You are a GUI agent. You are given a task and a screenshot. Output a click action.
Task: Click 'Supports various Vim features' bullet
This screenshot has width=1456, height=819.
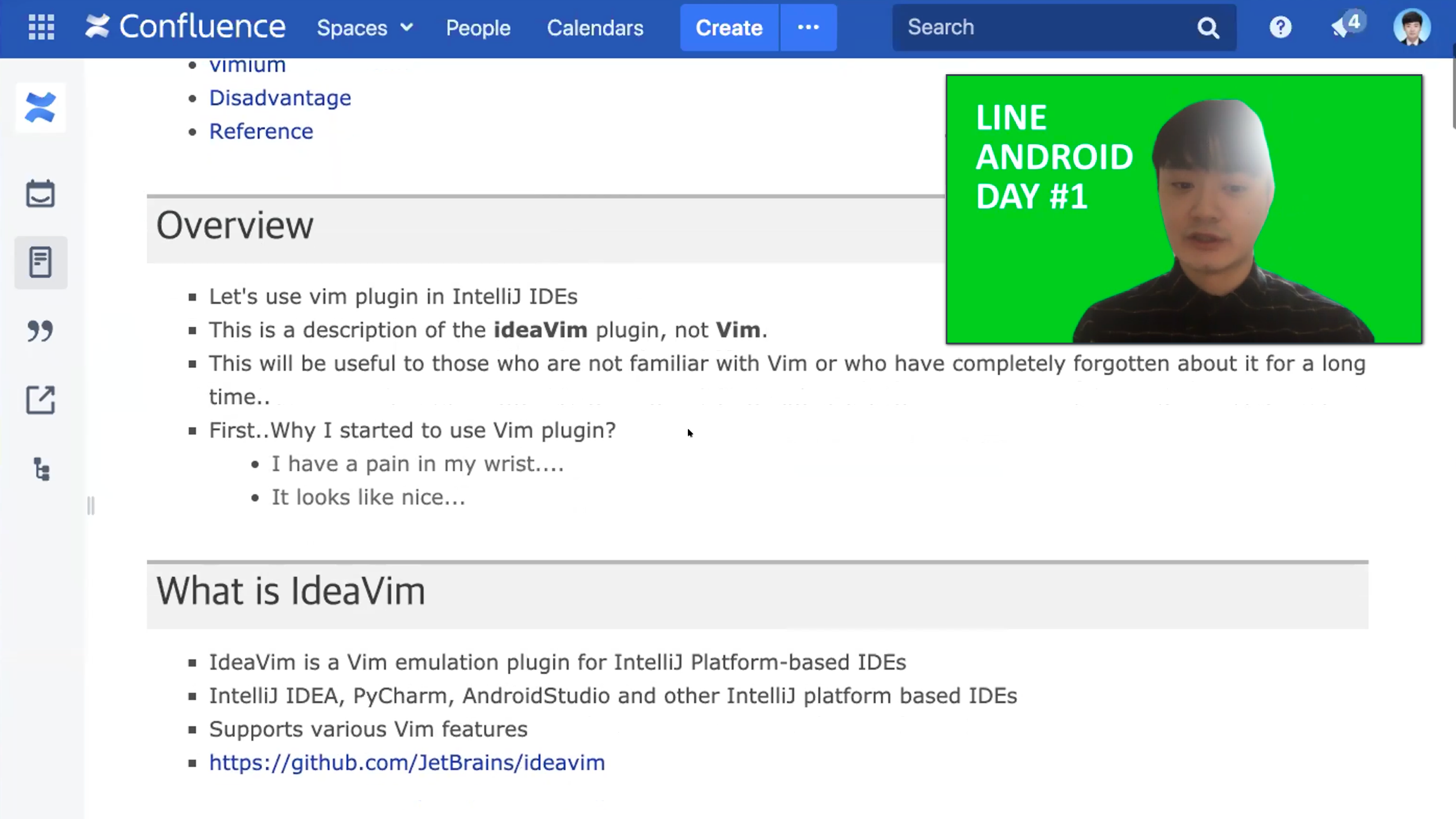coord(368,729)
